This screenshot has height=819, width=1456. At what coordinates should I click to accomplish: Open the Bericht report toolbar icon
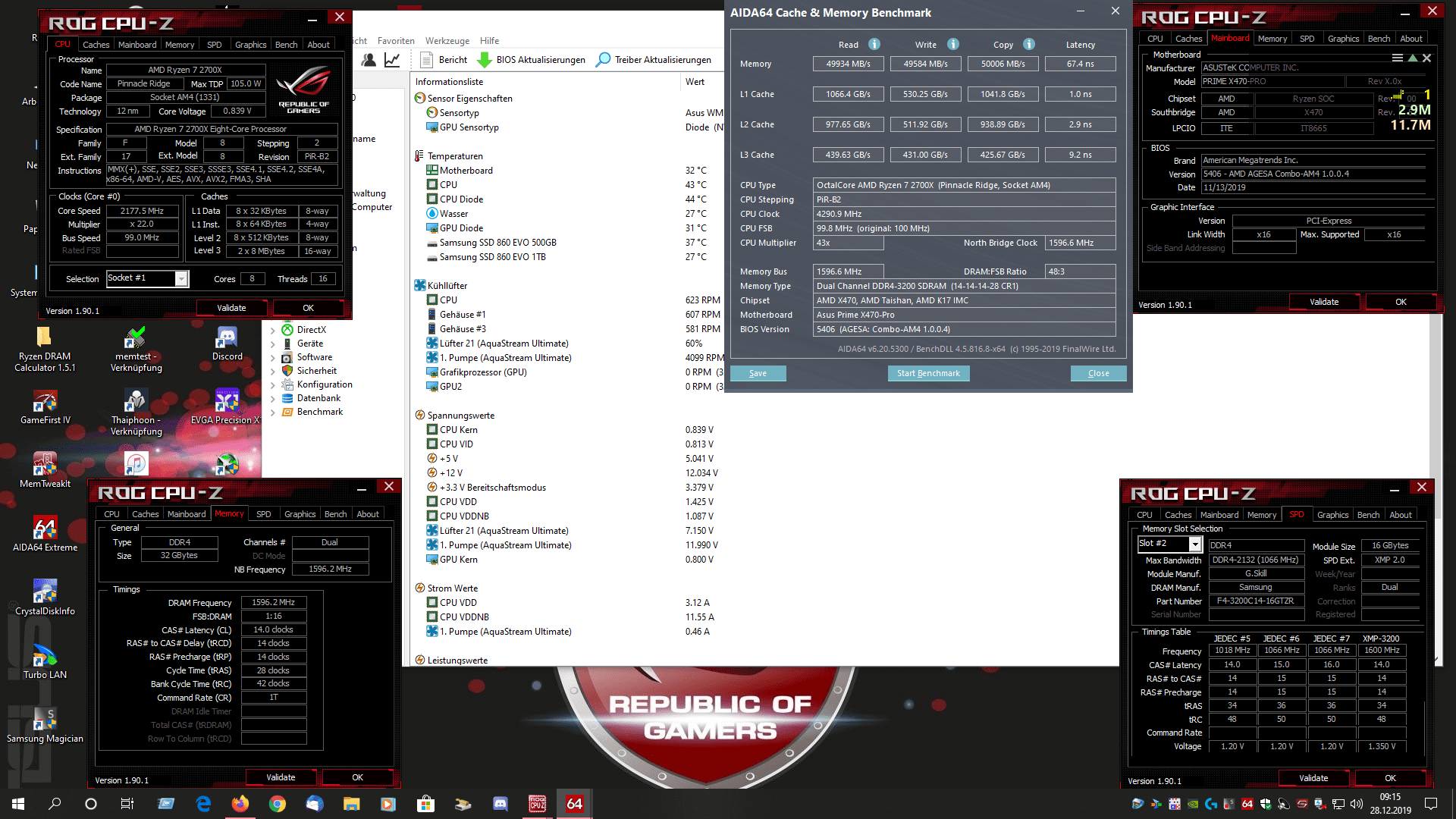(426, 60)
